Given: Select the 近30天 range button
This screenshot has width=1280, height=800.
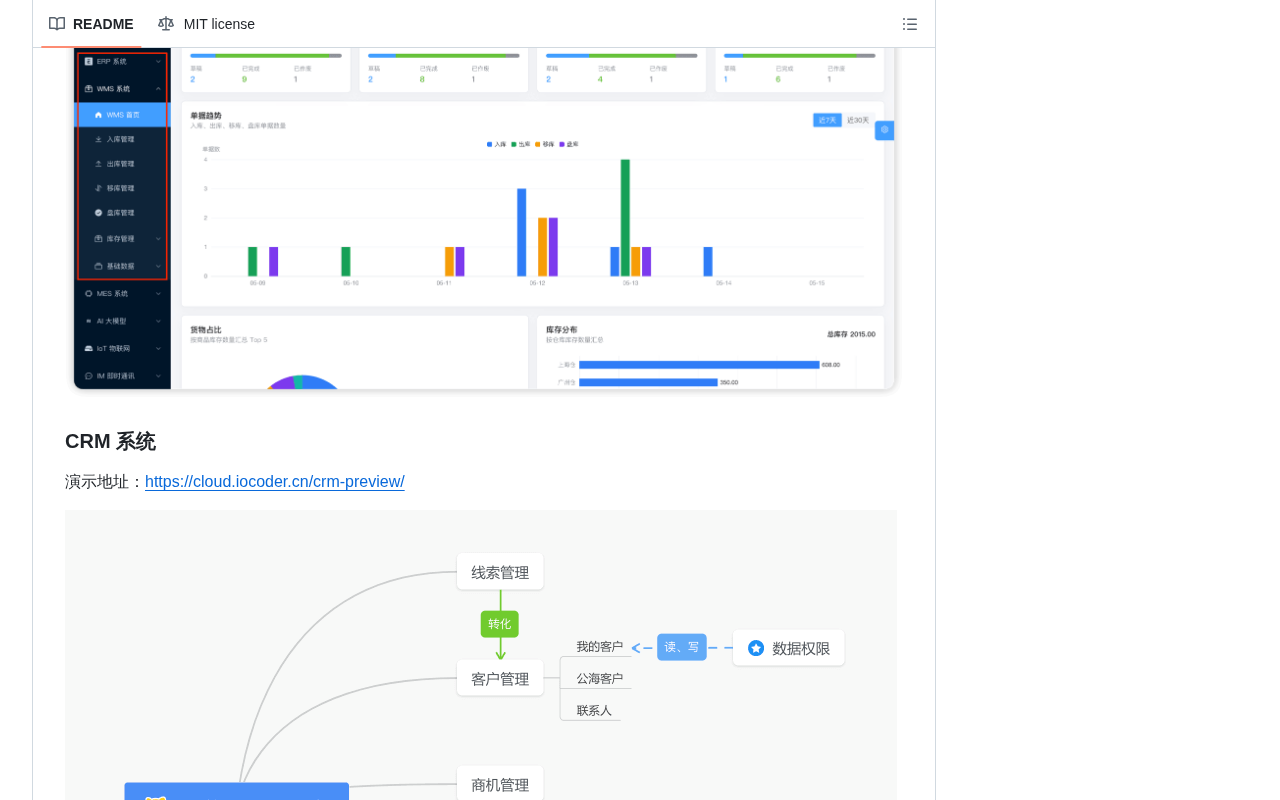Looking at the screenshot, I should click(858, 120).
